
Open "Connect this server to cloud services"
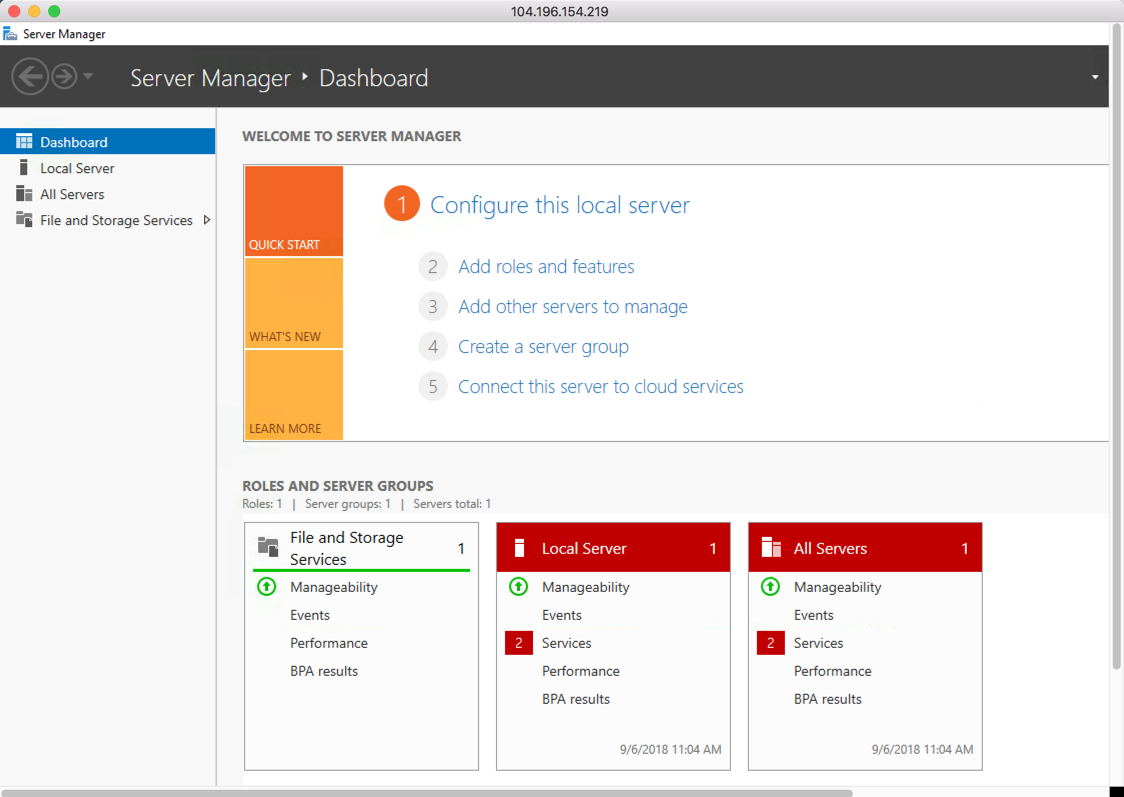[600, 386]
